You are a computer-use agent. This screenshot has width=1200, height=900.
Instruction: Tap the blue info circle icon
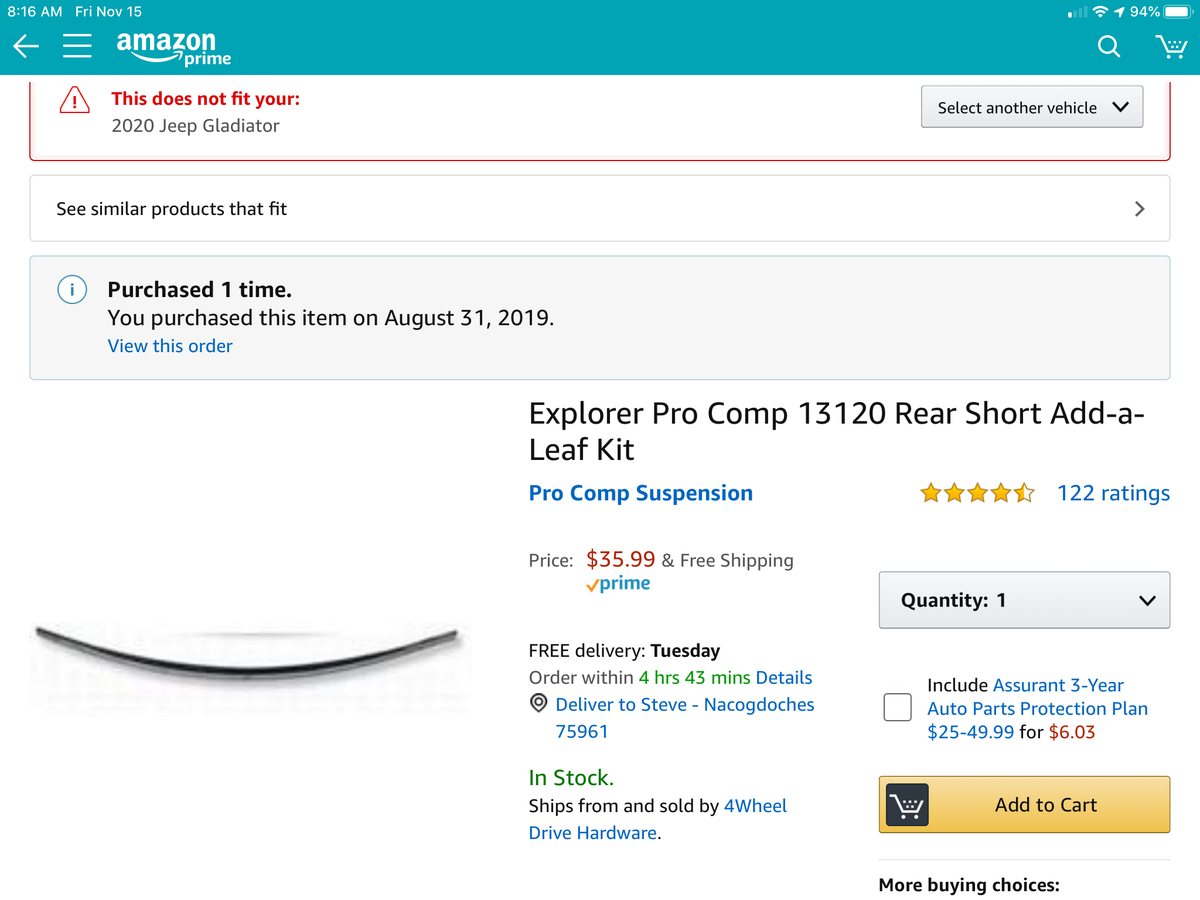point(71,290)
